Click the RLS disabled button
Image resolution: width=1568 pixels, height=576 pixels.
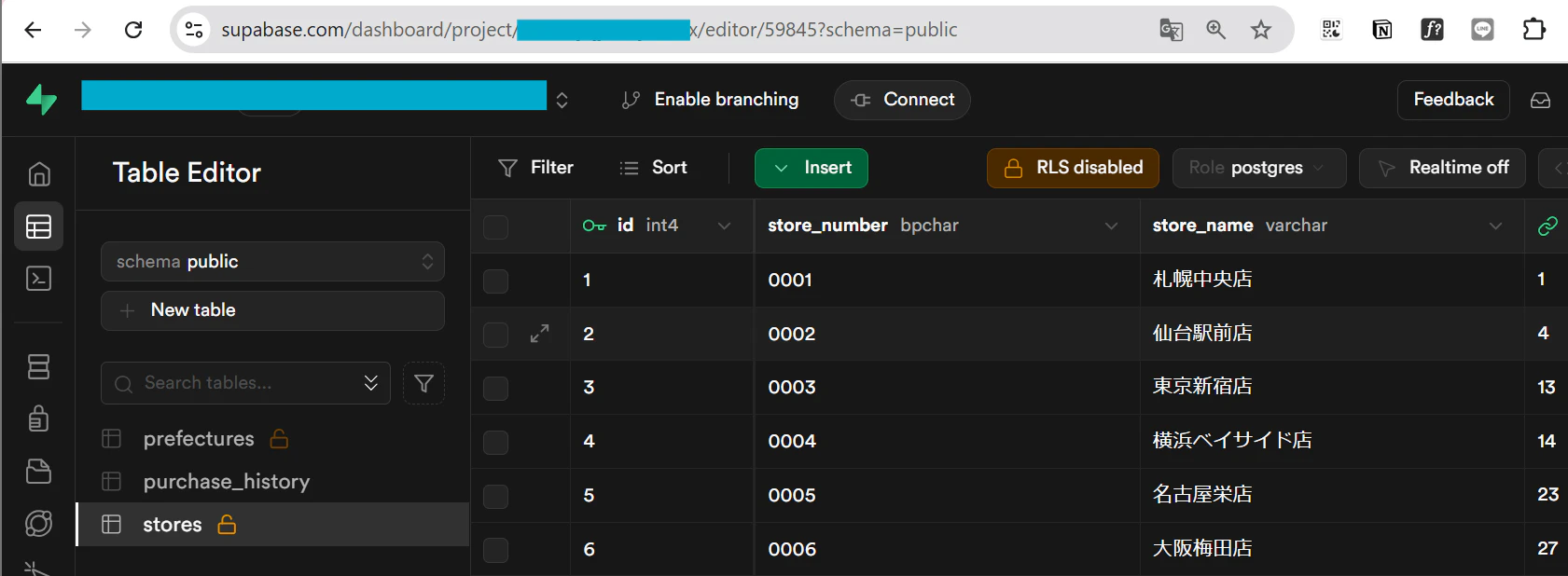point(1073,168)
